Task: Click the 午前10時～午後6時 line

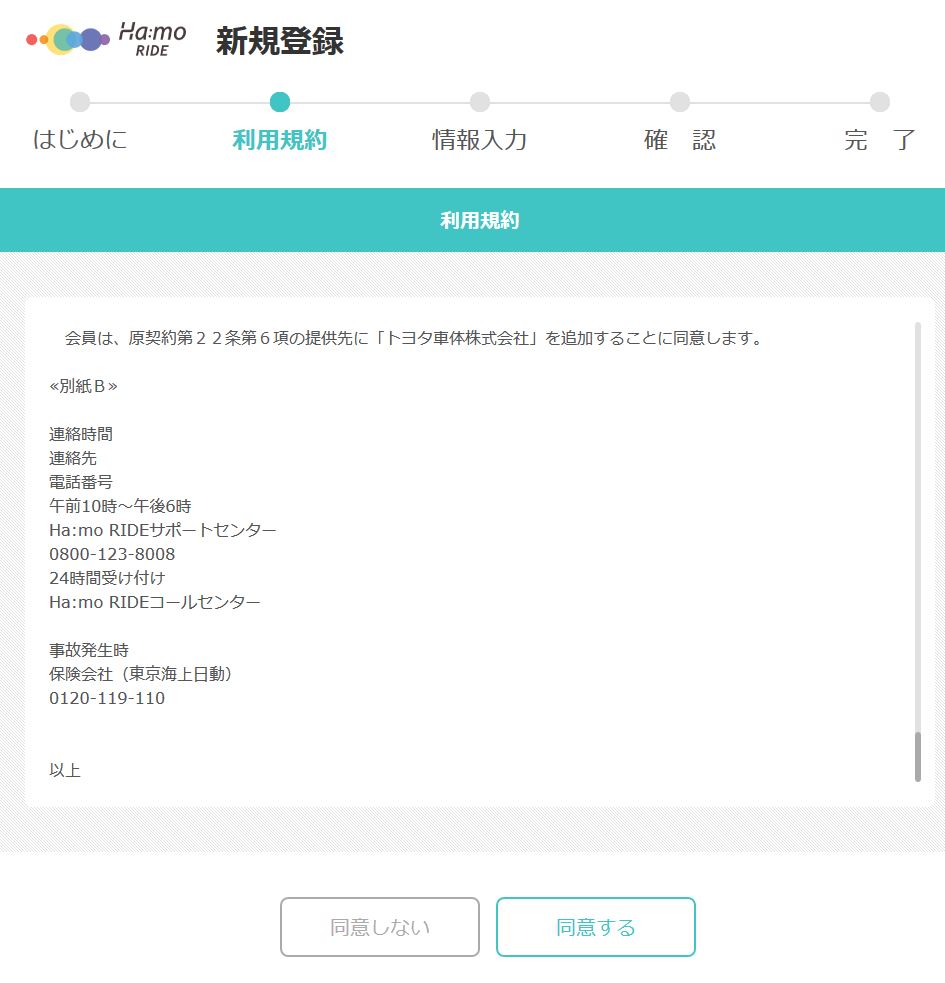Action: click(x=120, y=506)
